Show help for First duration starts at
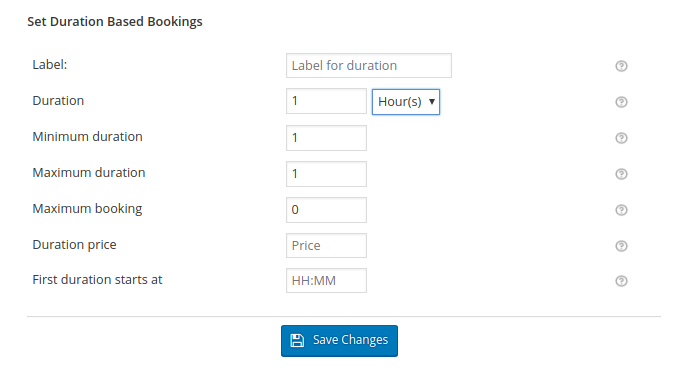This screenshot has height=370, width=675. click(621, 281)
